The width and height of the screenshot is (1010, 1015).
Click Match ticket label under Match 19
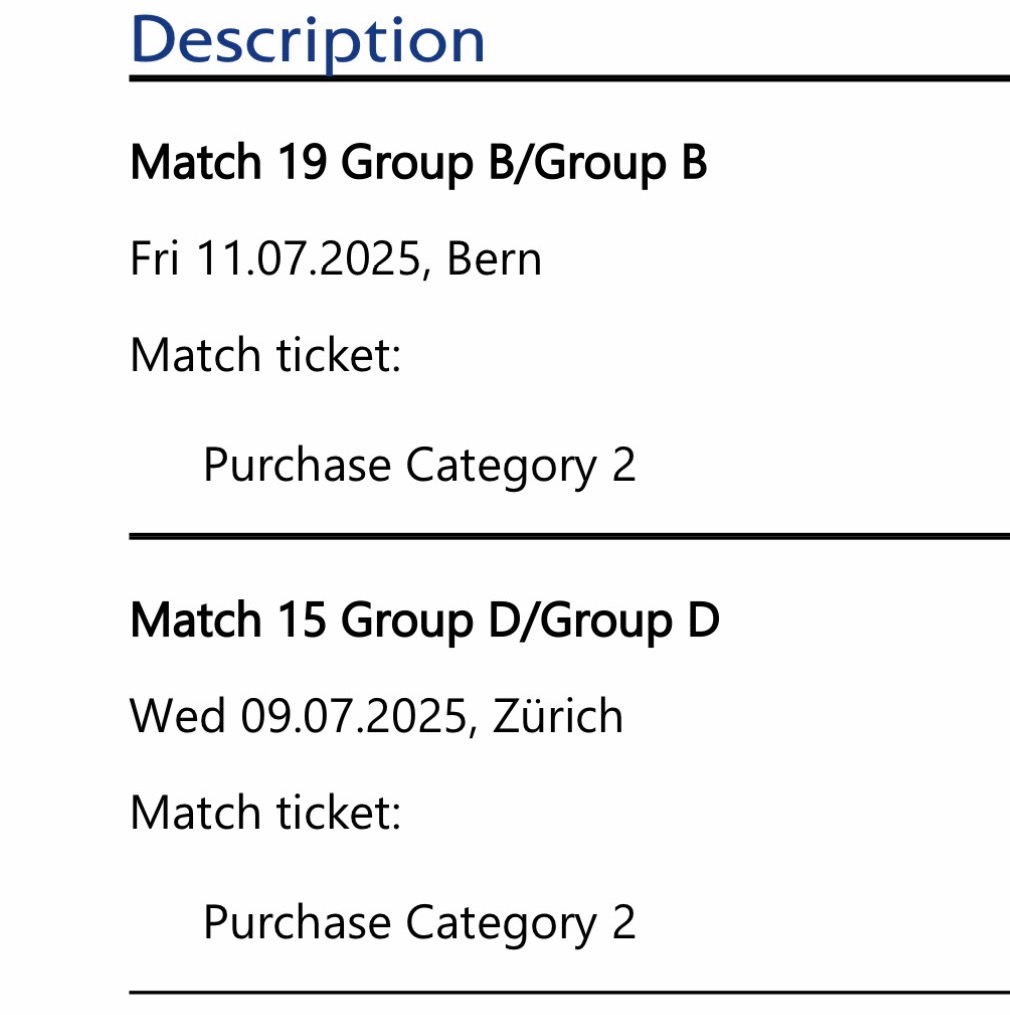pyautogui.click(x=265, y=355)
